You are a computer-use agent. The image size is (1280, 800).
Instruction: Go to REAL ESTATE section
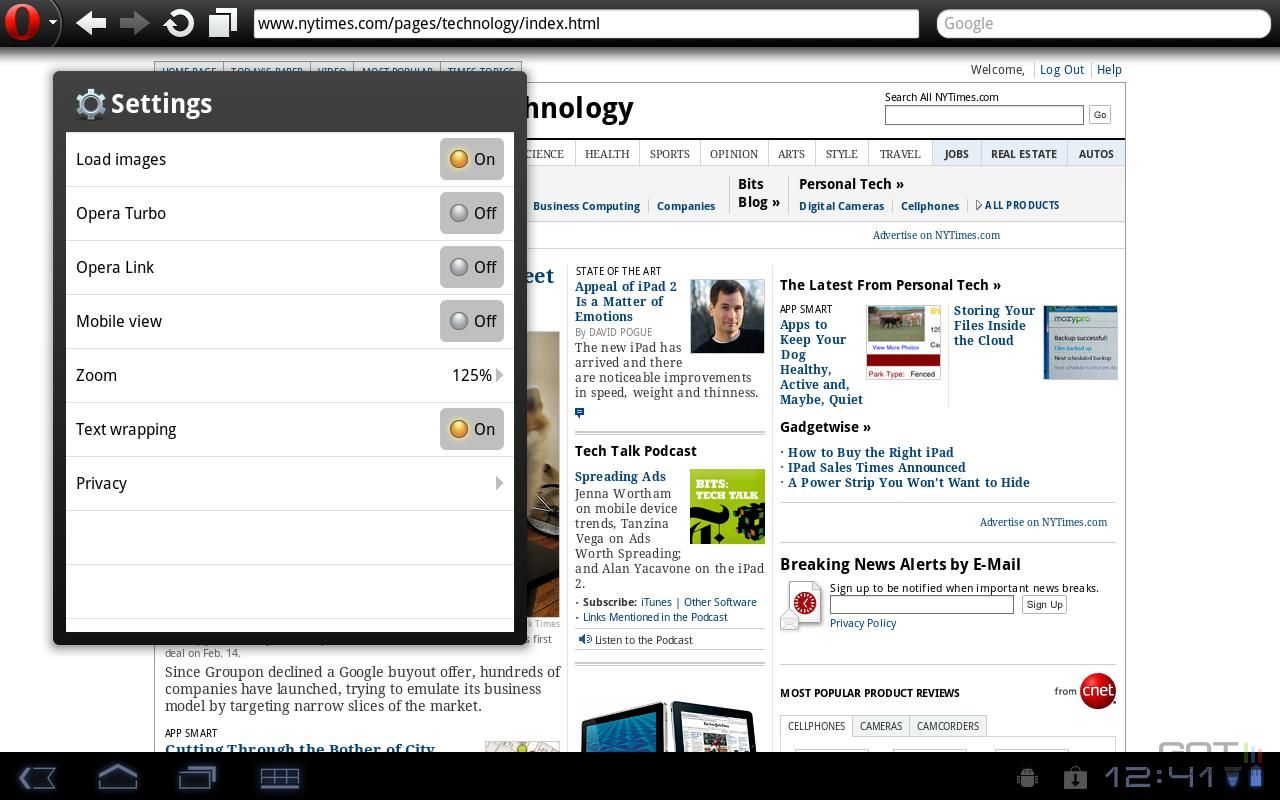pyautogui.click(x=1024, y=154)
